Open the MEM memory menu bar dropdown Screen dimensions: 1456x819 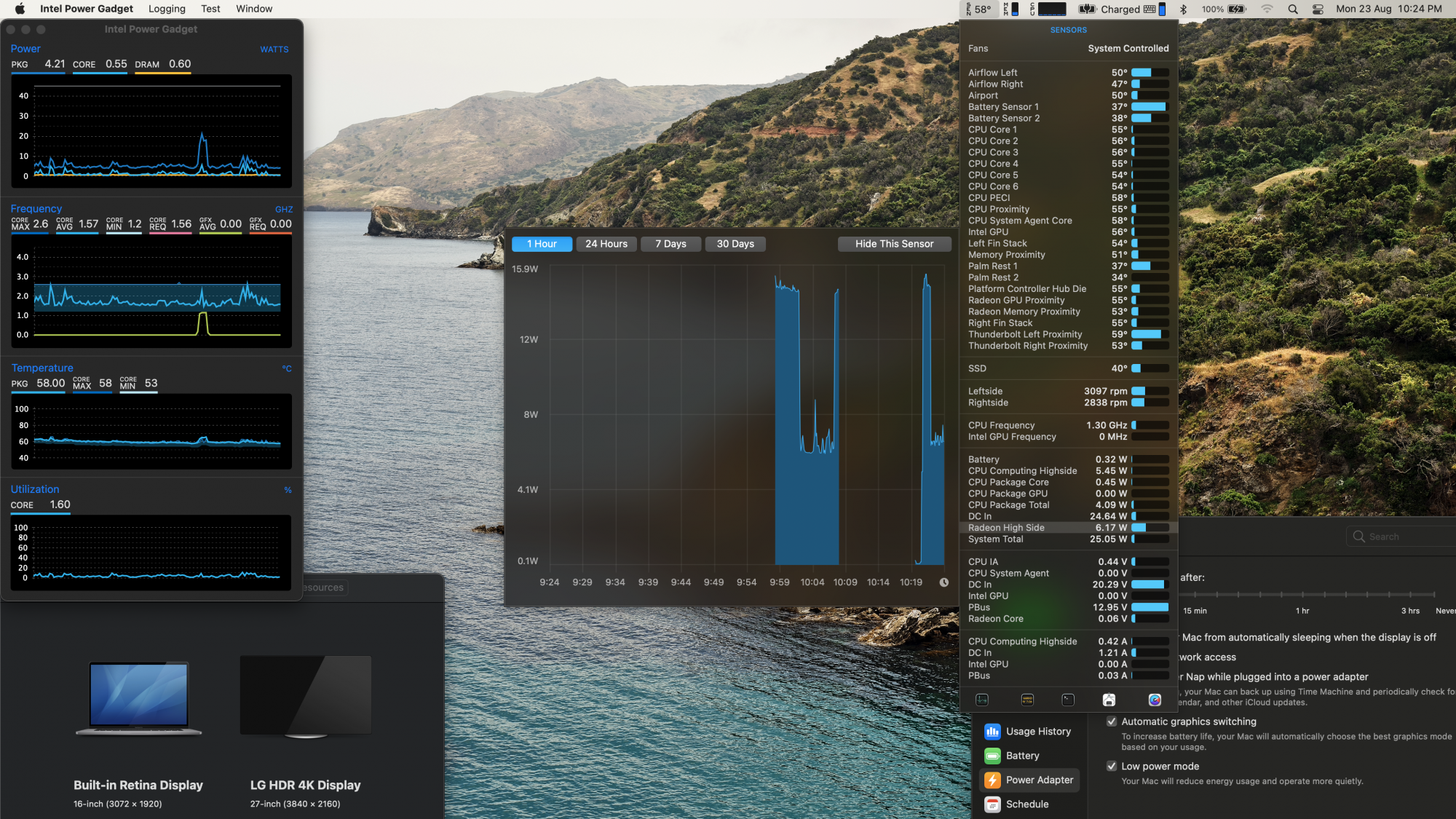coord(1011,9)
